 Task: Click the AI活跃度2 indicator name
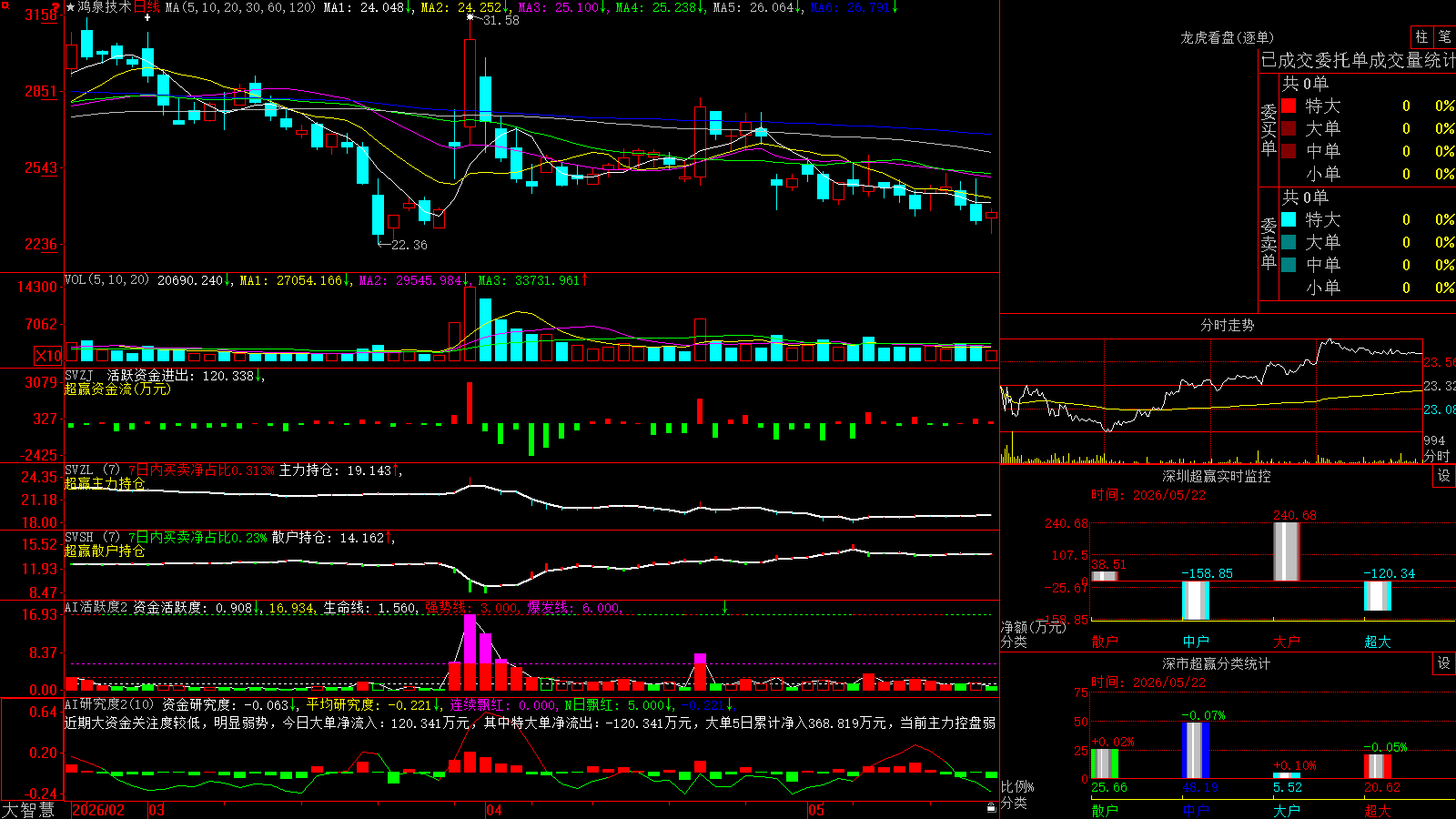96,607
